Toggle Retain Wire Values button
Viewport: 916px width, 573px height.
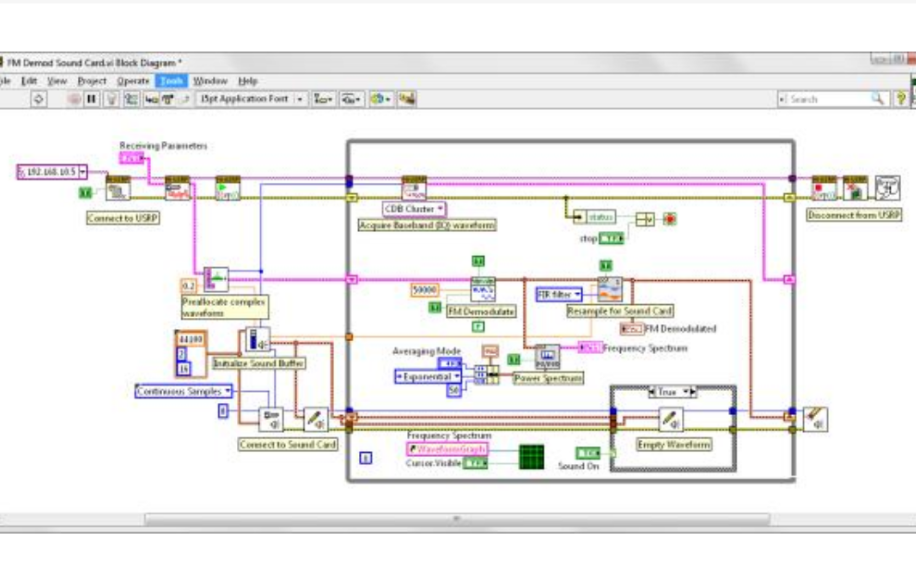tap(131, 99)
